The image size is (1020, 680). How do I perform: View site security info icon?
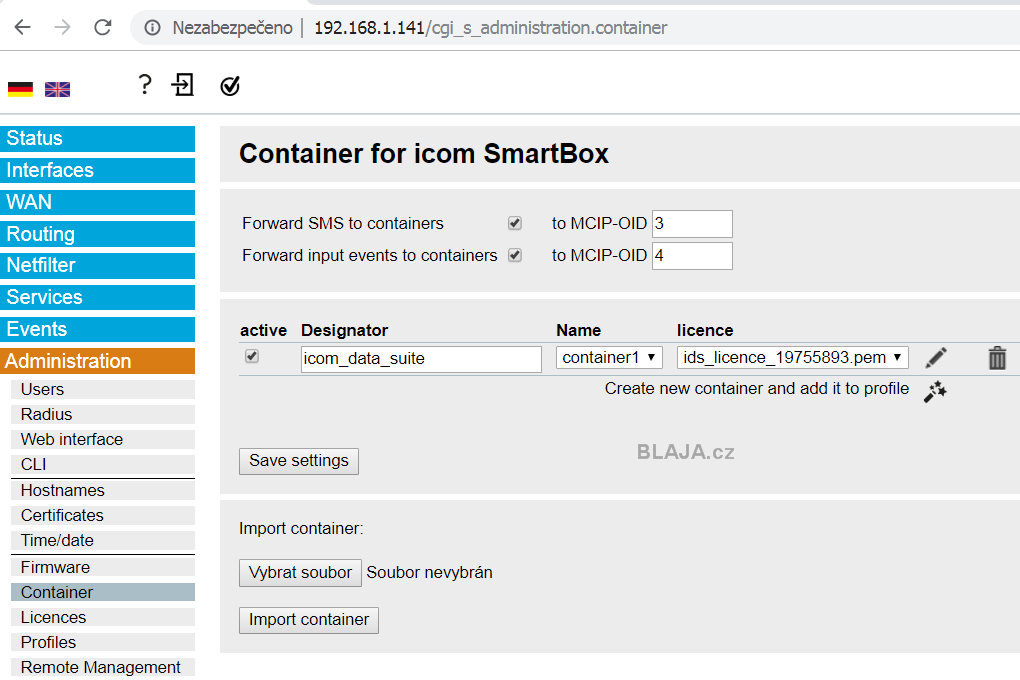point(152,27)
